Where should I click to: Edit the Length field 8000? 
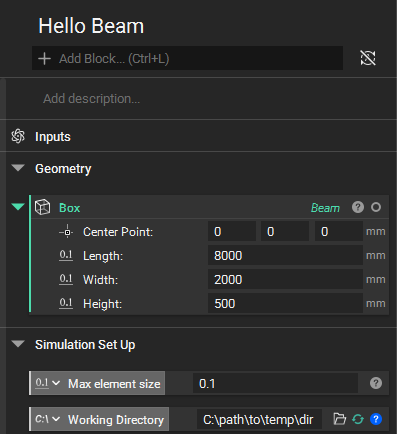tap(285, 255)
